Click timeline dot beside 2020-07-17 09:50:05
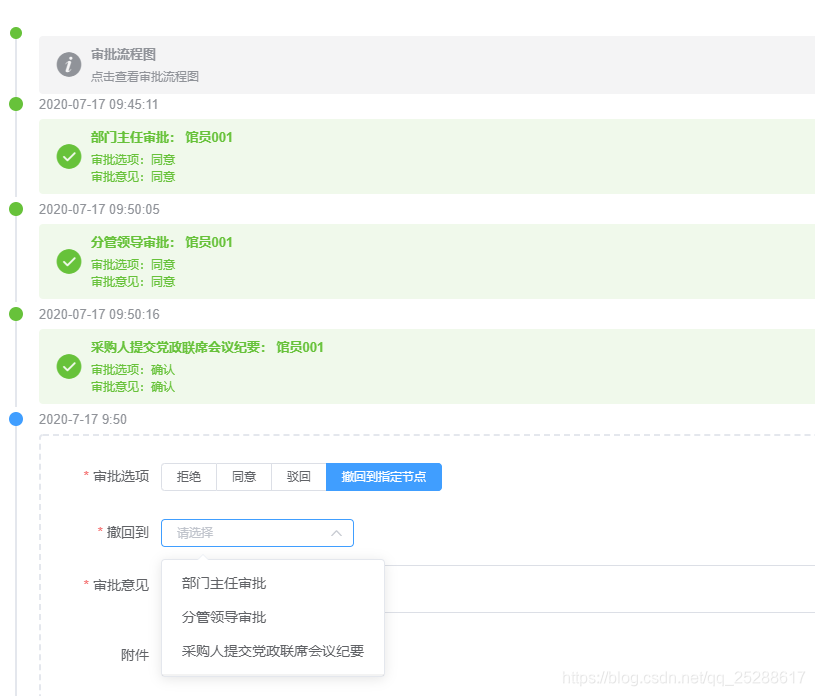 (16, 209)
